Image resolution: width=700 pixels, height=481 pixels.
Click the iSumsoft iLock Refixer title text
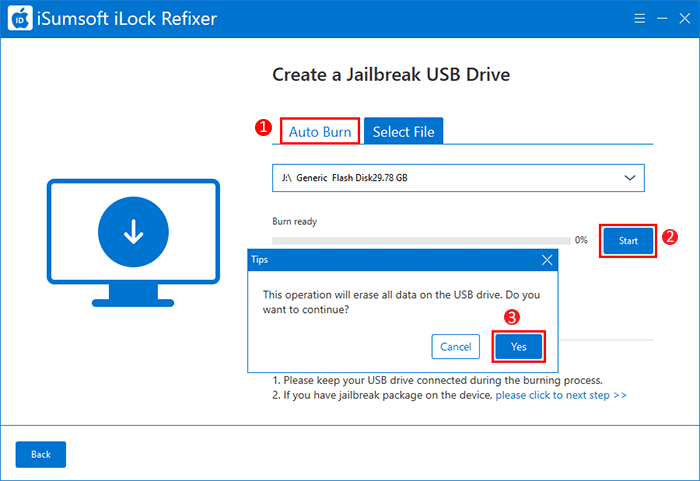point(127,19)
